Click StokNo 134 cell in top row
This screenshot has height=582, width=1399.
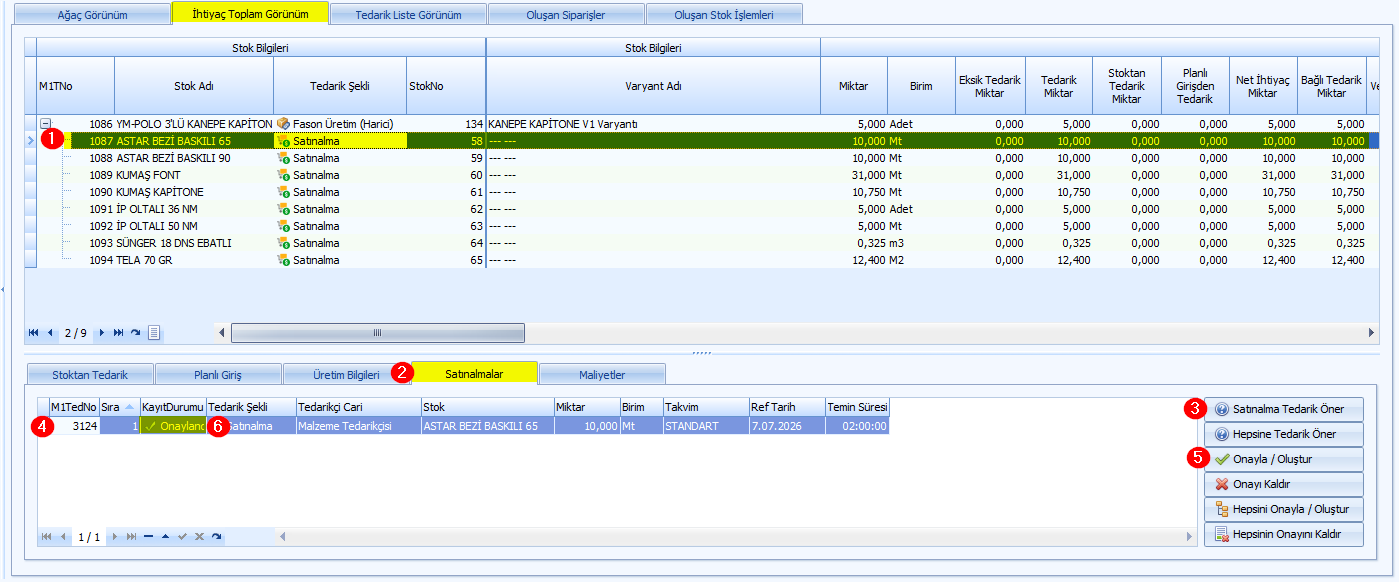pos(446,124)
